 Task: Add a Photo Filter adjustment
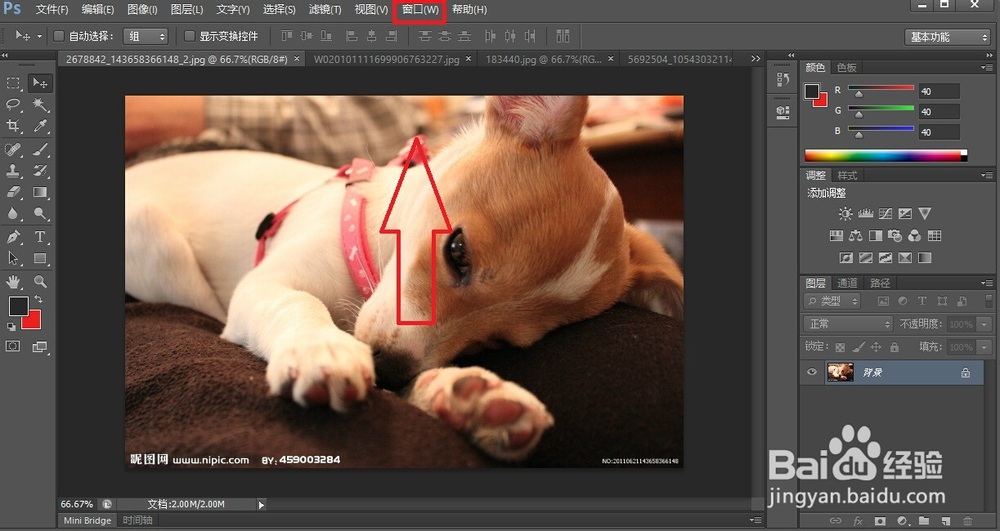(895, 236)
